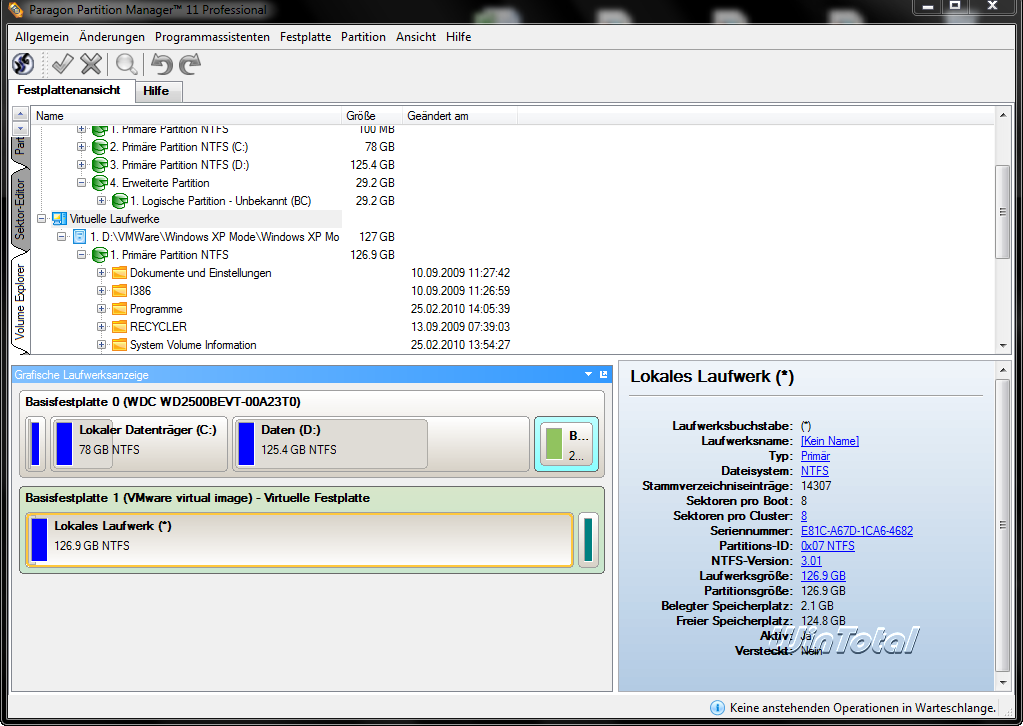
Task: Apply pending changes with the checkmark icon
Action: (x=63, y=64)
